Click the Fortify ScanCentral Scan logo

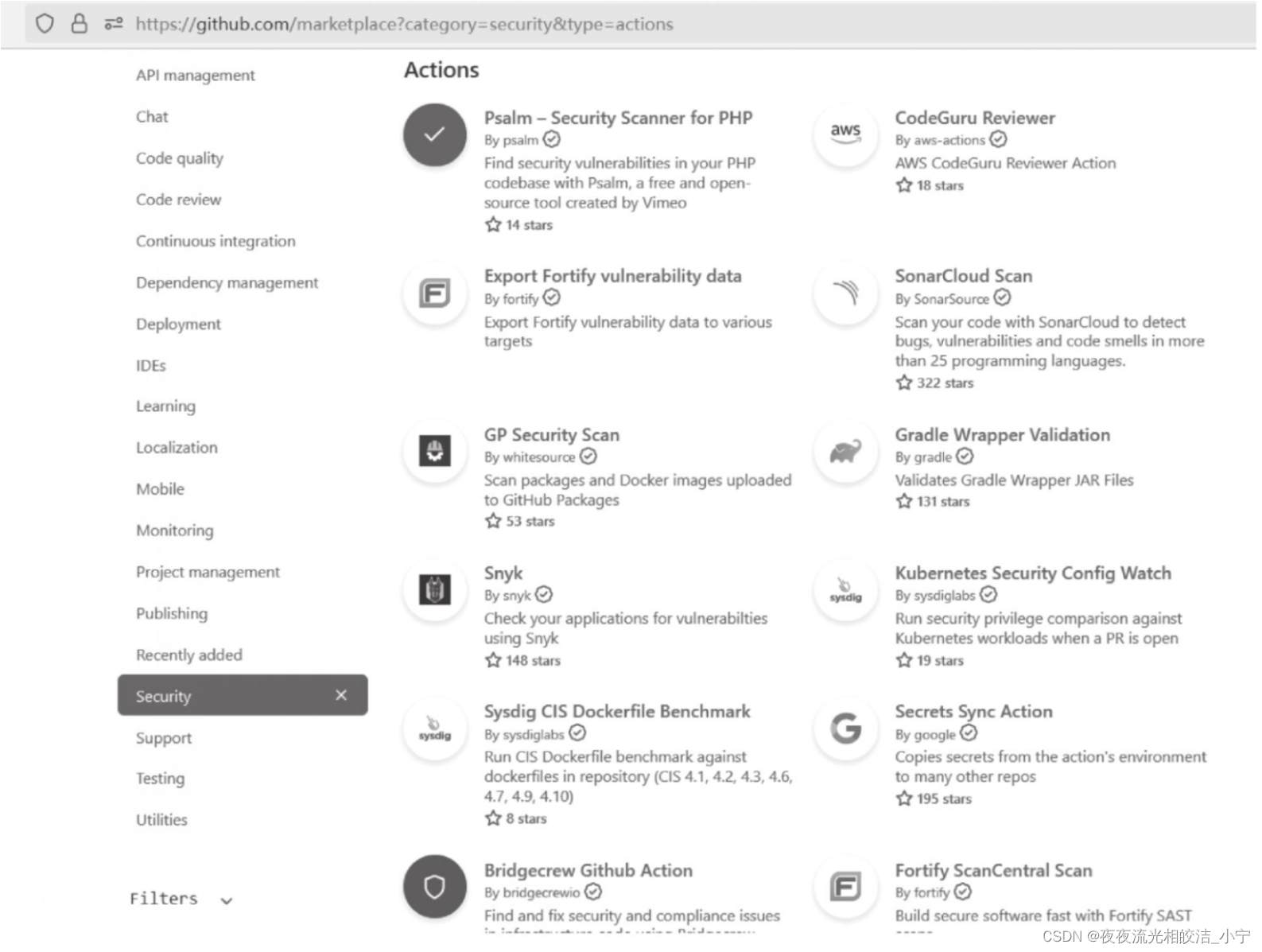pos(845,887)
